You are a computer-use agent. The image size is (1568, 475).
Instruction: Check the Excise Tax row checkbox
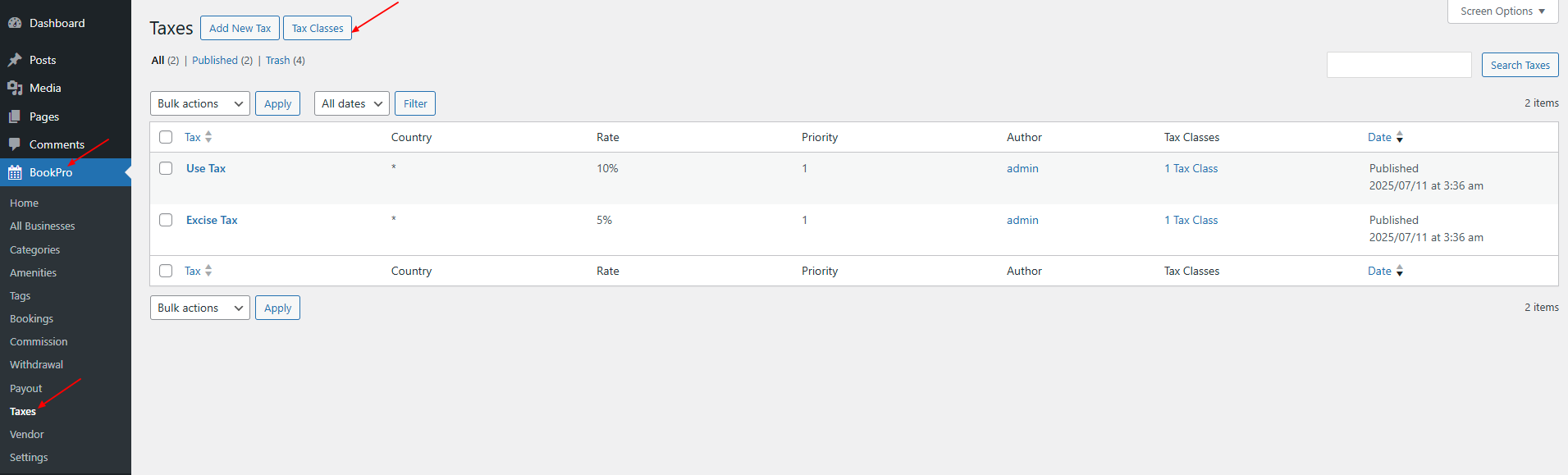coord(166,220)
